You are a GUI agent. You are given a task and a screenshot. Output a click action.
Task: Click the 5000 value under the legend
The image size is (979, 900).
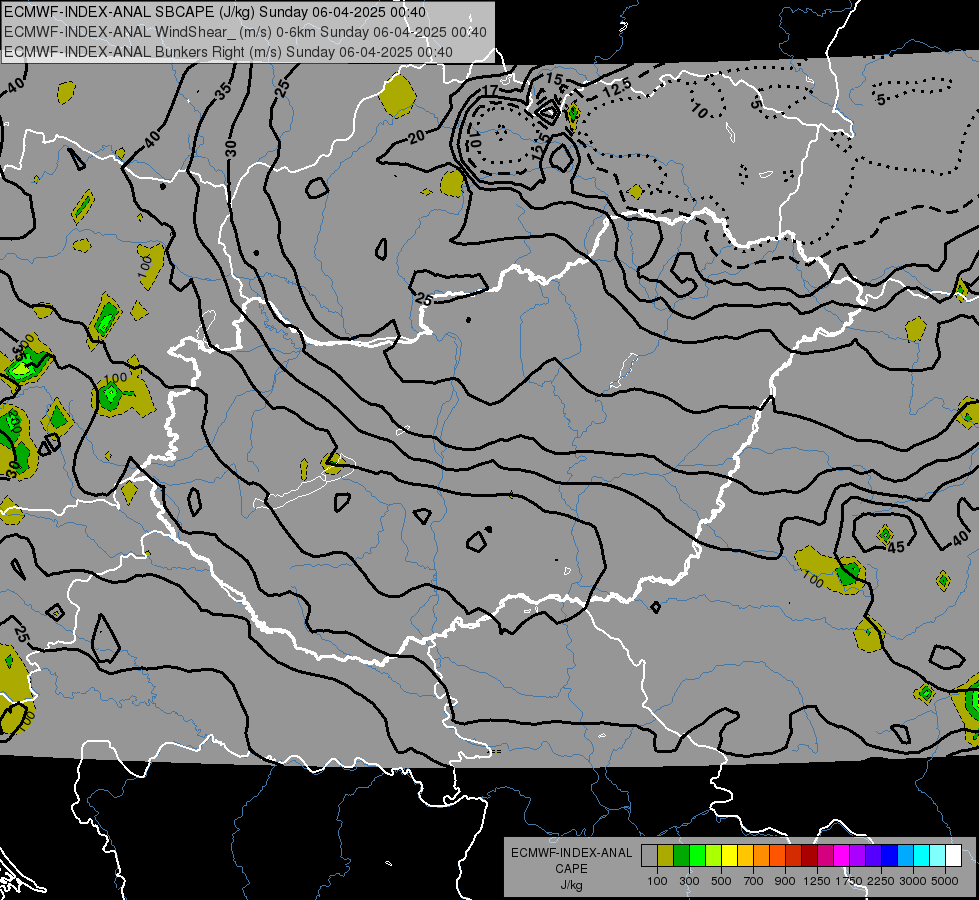pyautogui.click(x=945, y=881)
